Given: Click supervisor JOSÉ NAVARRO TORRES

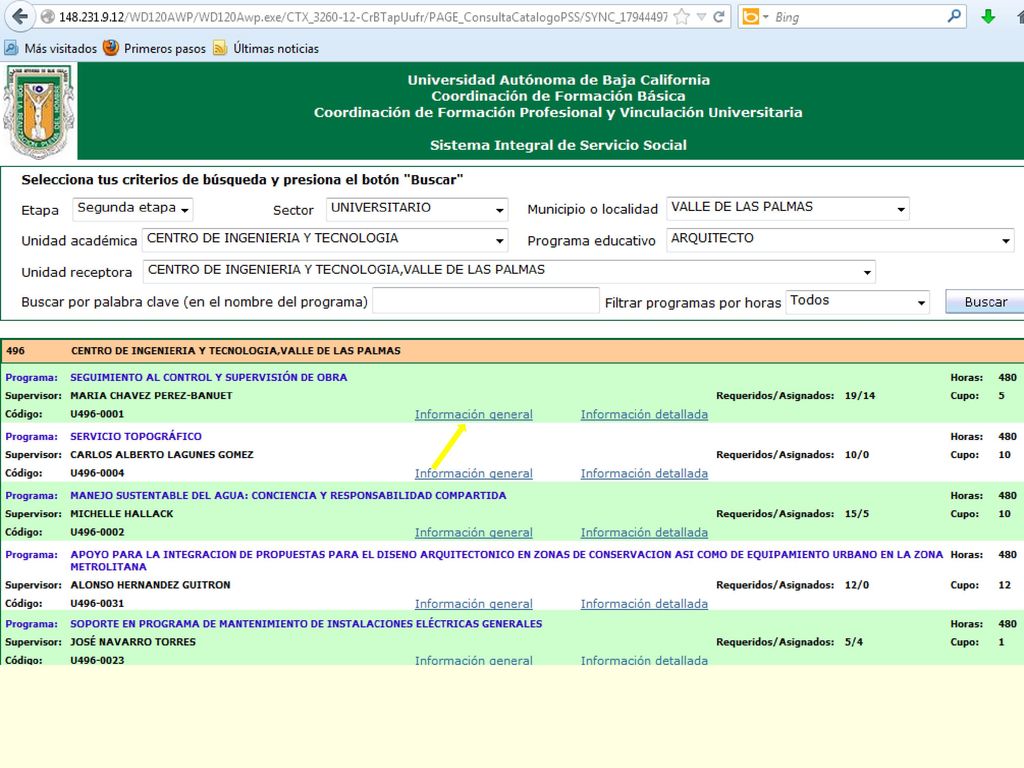Looking at the screenshot, I should pyautogui.click(x=133, y=641).
